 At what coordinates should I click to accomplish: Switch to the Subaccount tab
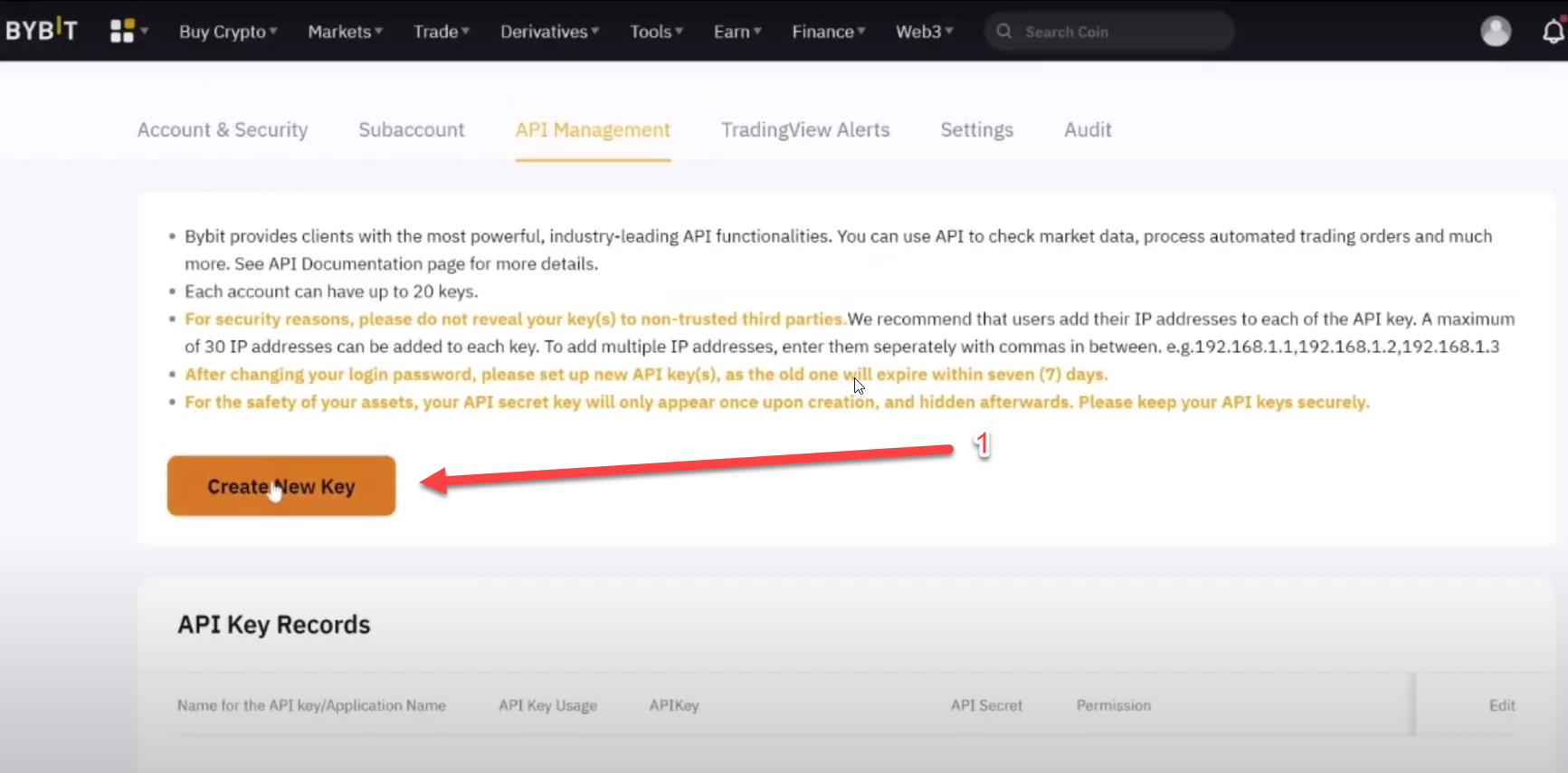(412, 129)
